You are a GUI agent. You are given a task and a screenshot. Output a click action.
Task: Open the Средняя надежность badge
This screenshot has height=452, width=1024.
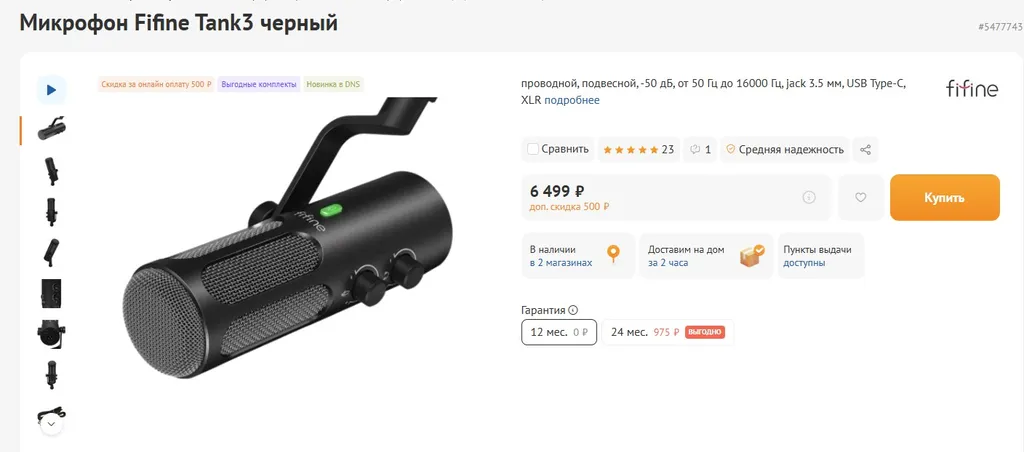click(785, 150)
